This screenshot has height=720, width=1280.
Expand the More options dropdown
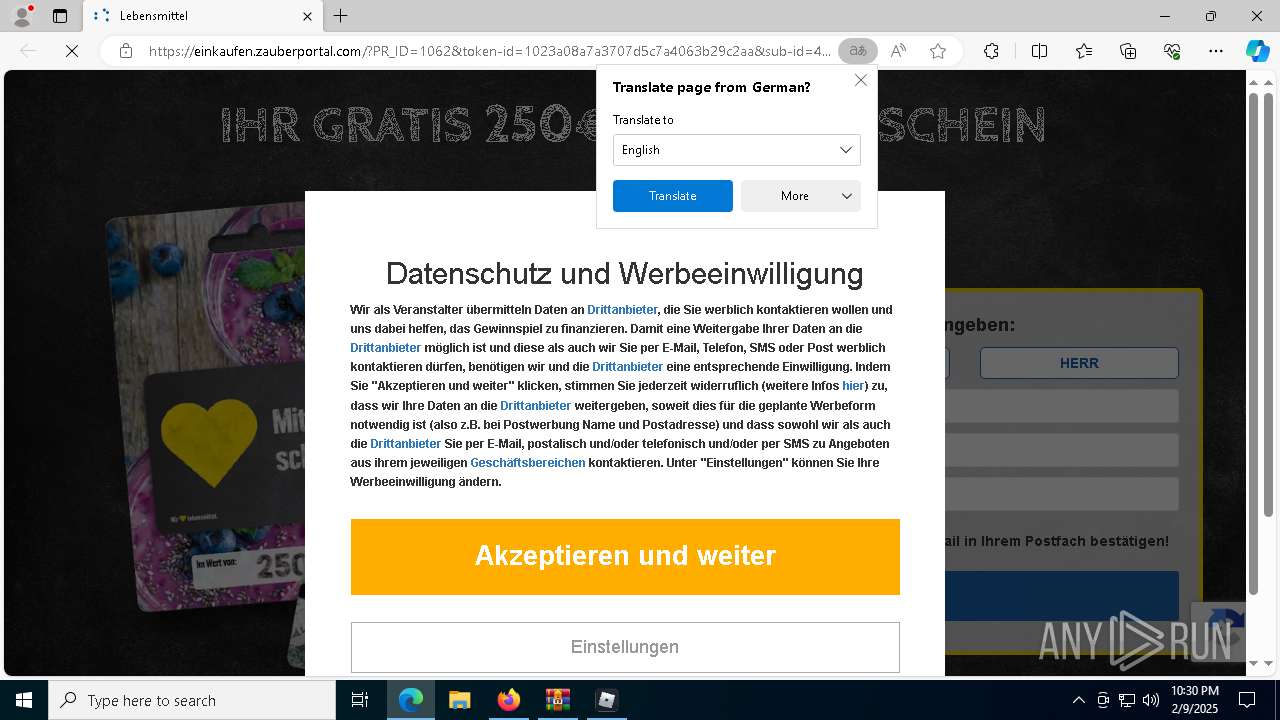click(x=800, y=196)
